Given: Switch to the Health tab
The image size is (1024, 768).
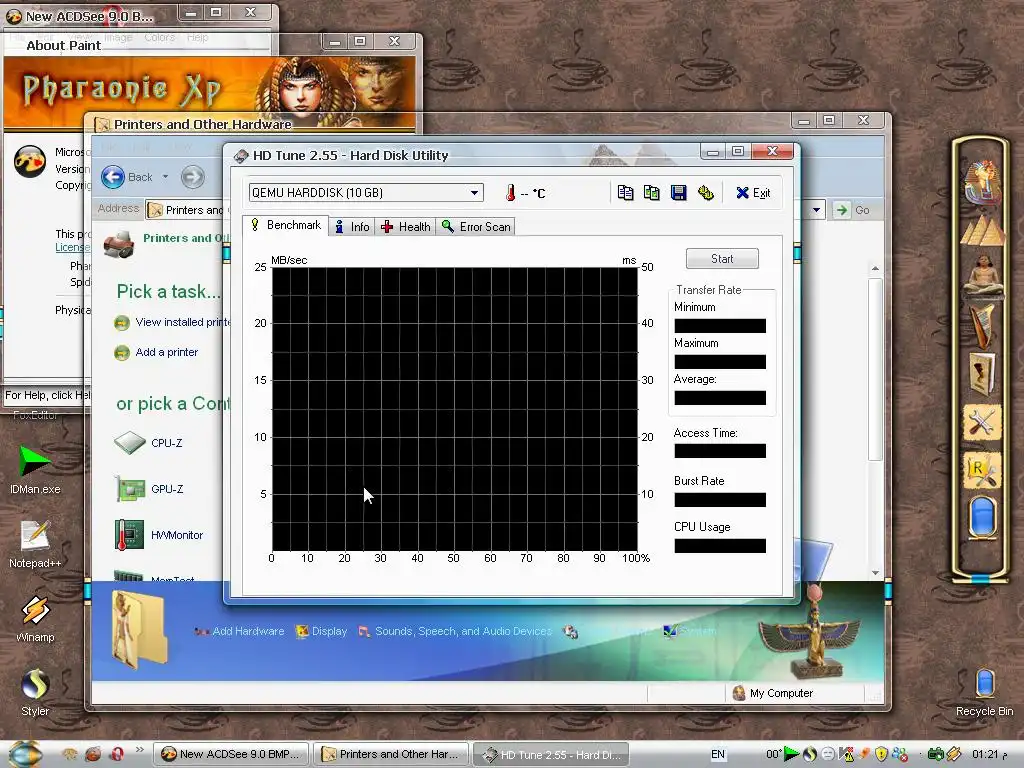Looking at the screenshot, I should tap(406, 227).
